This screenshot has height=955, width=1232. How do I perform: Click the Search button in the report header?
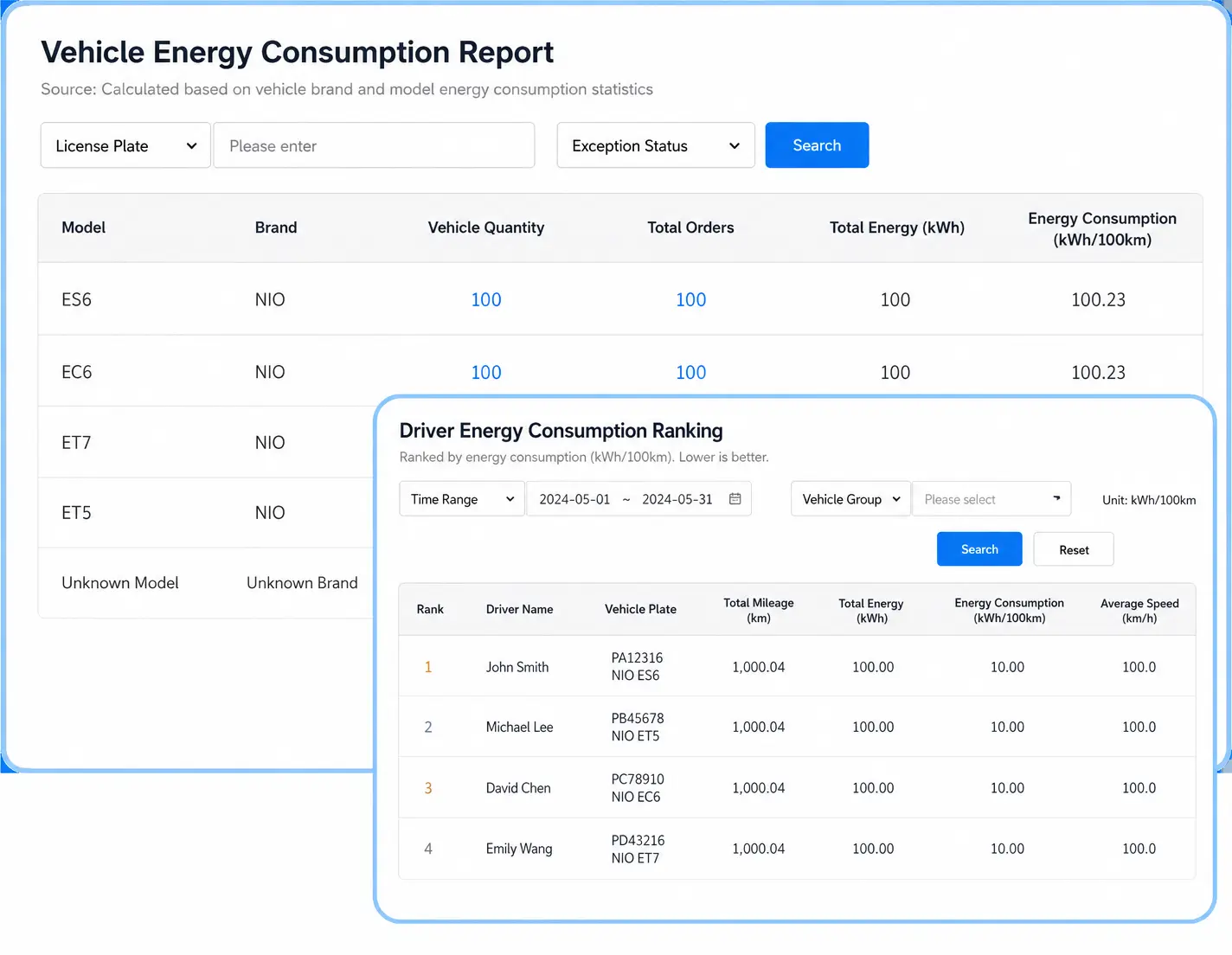point(817,145)
